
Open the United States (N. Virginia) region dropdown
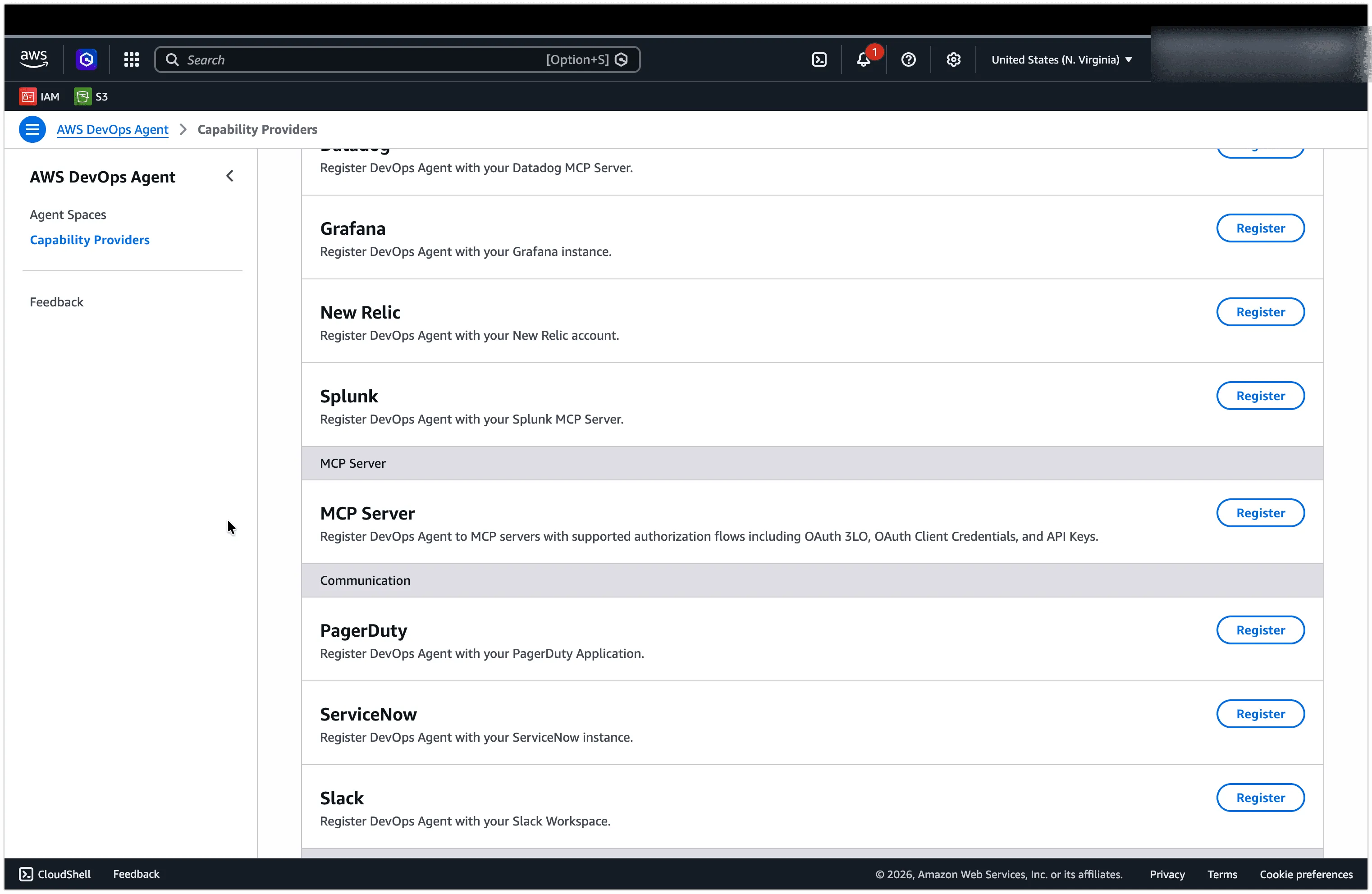pos(1061,59)
